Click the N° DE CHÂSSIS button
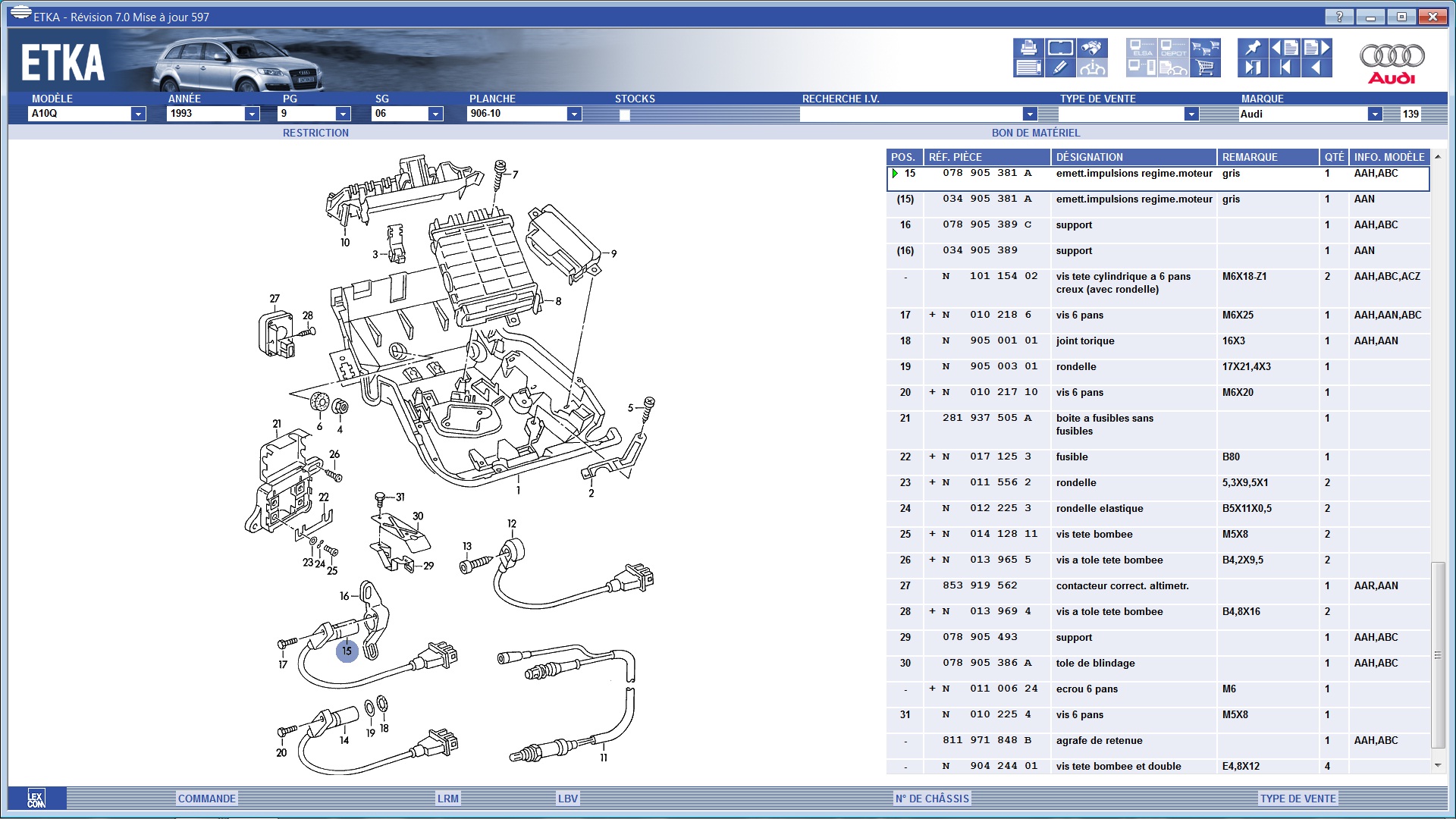The height and width of the screenshot is (819, 1456). coord(932,799)
